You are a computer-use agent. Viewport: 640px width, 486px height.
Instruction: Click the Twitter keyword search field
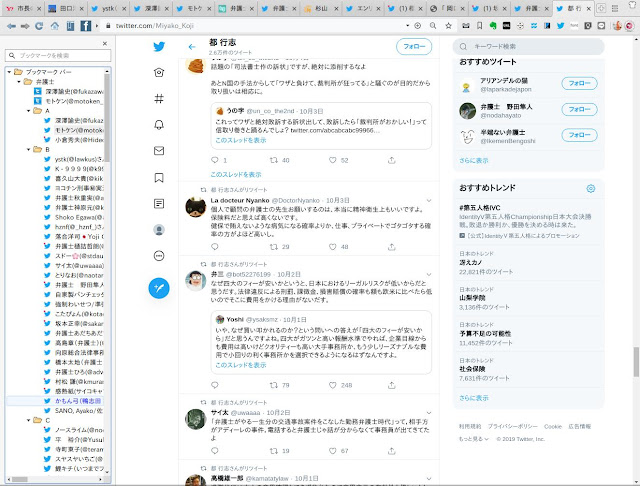[529, 47]
